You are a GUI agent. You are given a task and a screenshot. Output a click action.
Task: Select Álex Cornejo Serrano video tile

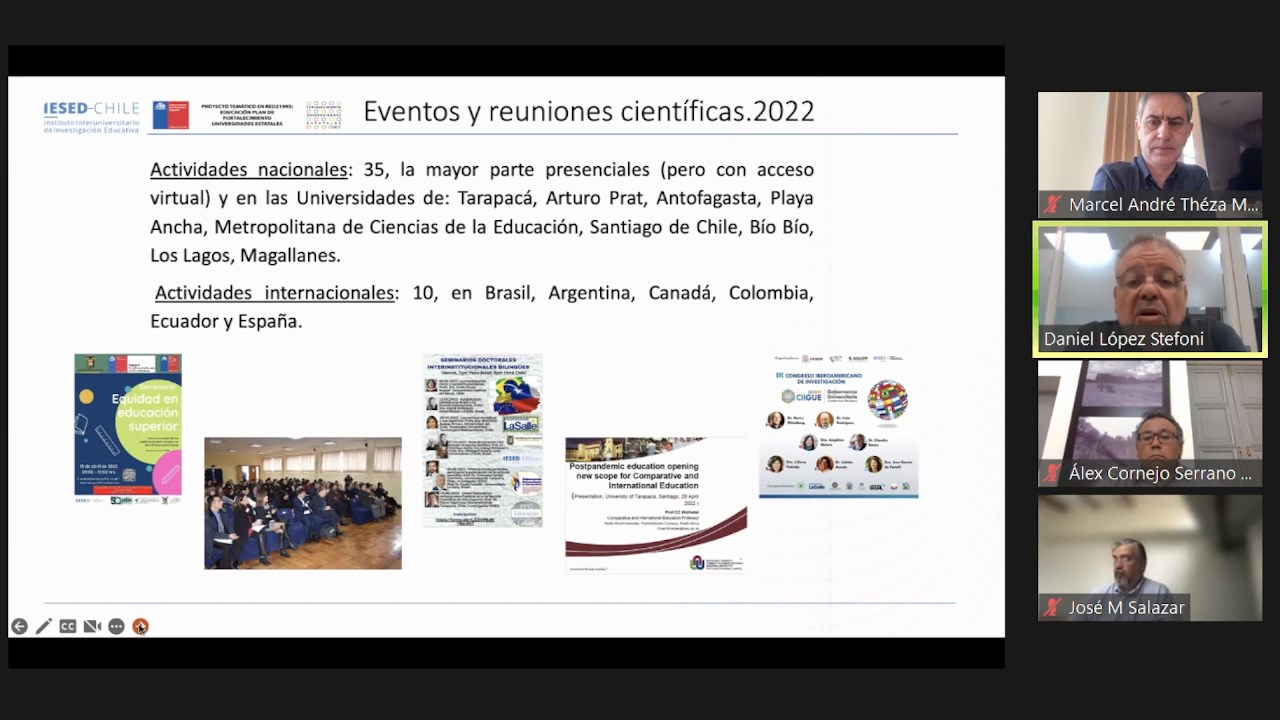pyautogui.click(x=1150, y=423)
